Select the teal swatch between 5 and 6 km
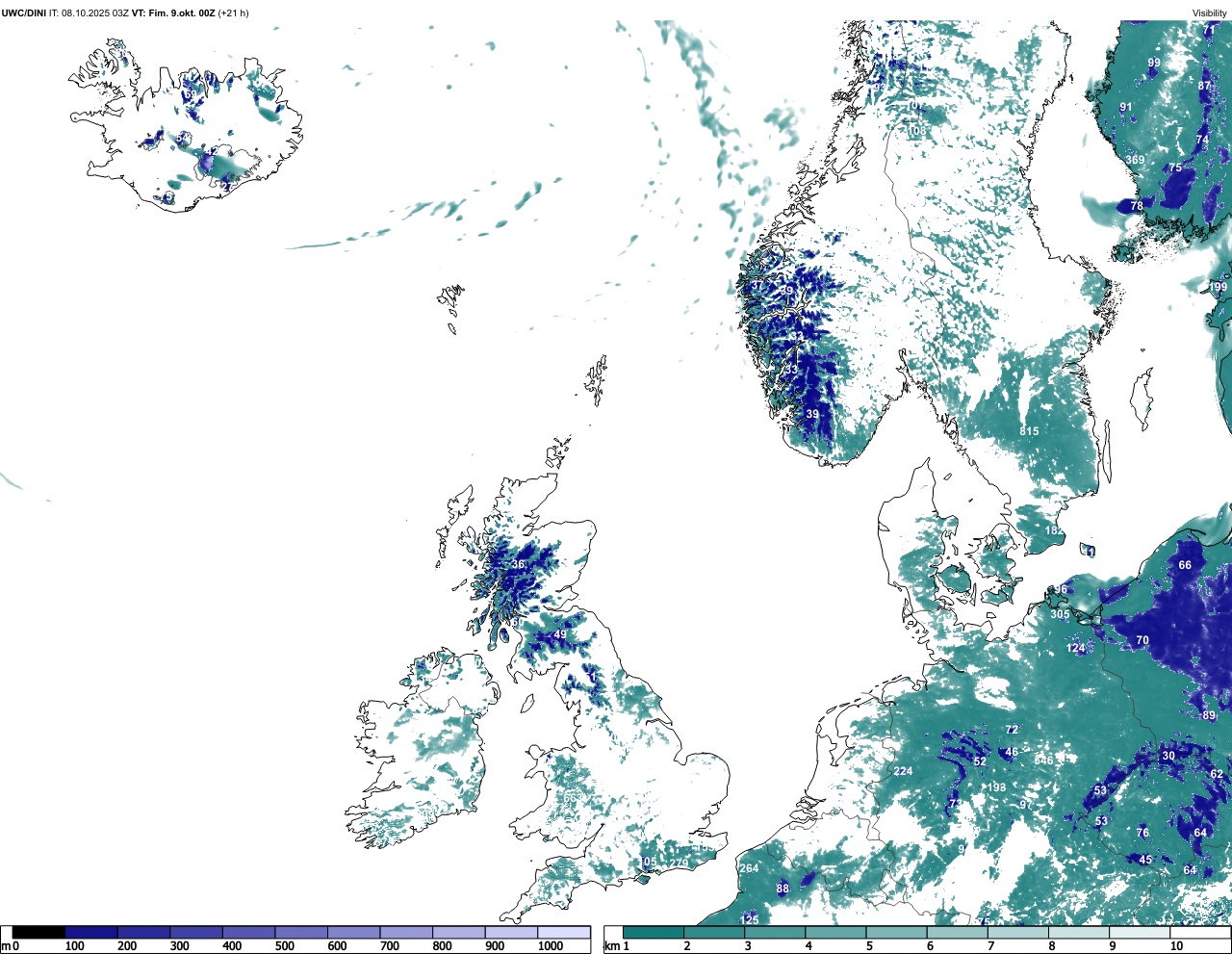1232x954 pixels. coord(897,932)
